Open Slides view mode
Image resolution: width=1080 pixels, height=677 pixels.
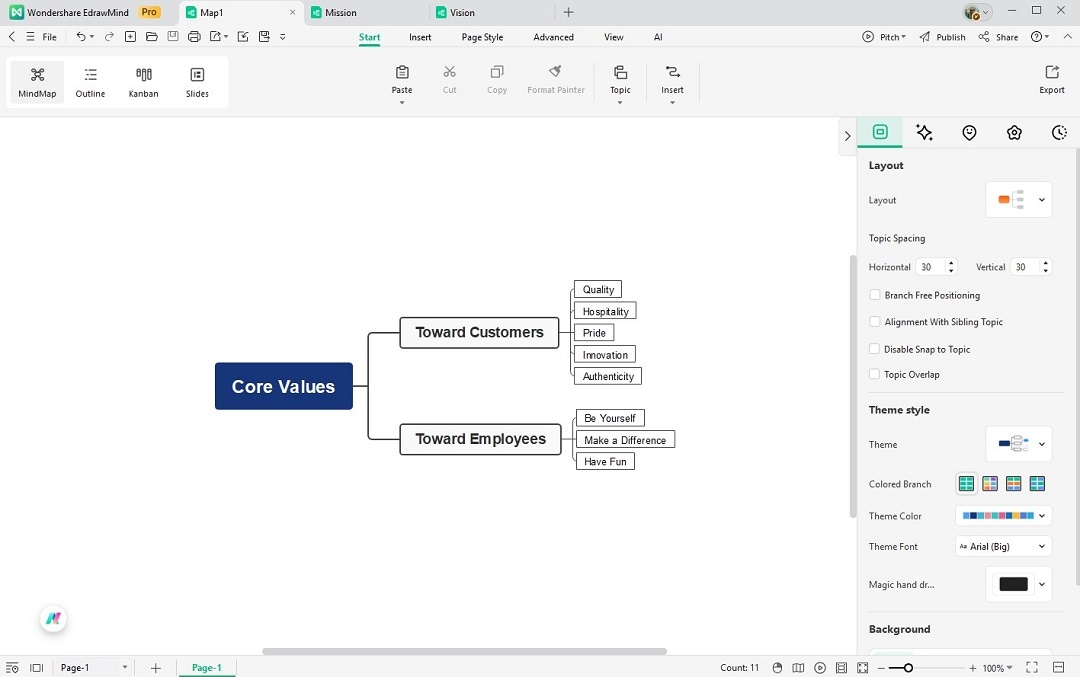197,82
